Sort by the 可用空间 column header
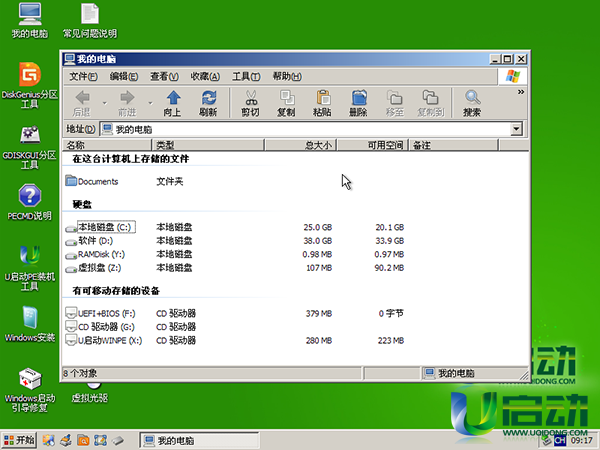The width and height of the screenshot is (600, 450). coord(373,145)
